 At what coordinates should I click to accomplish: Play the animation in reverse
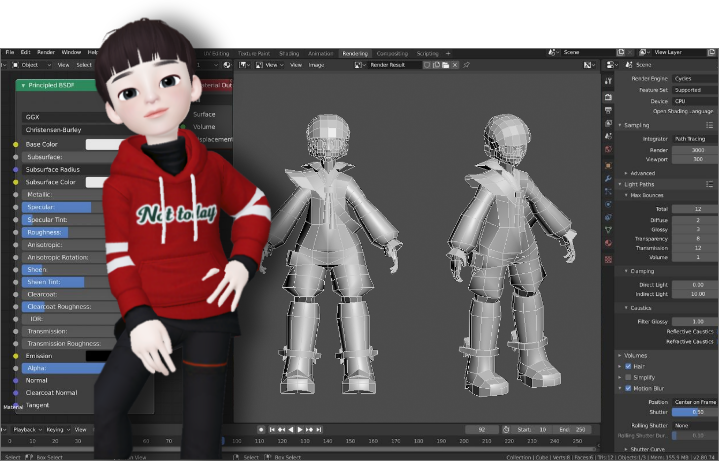(291, 430)
